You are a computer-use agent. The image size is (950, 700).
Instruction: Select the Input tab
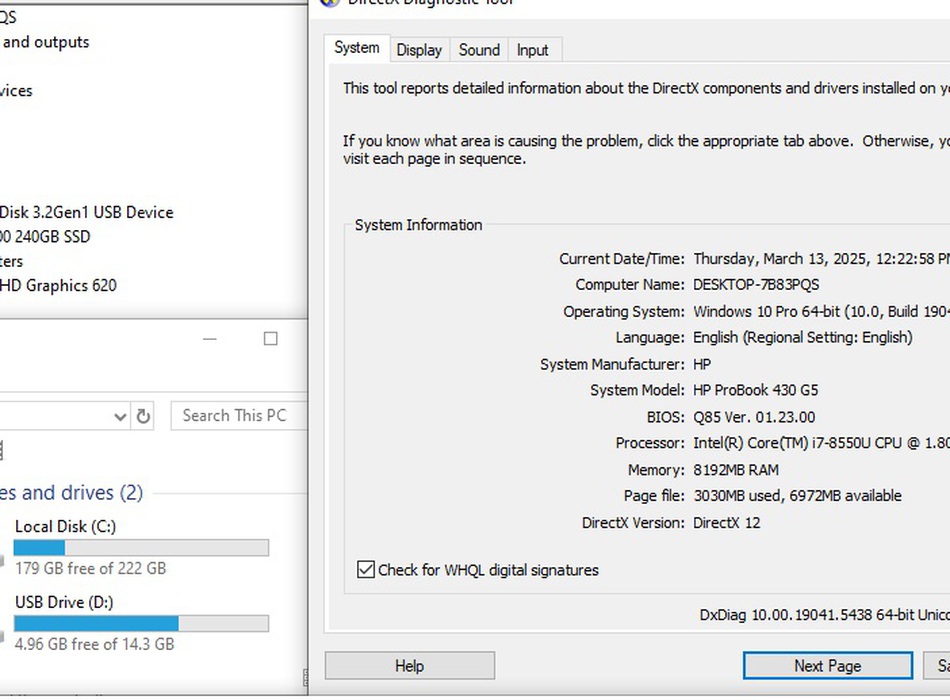tap(532, 50)
